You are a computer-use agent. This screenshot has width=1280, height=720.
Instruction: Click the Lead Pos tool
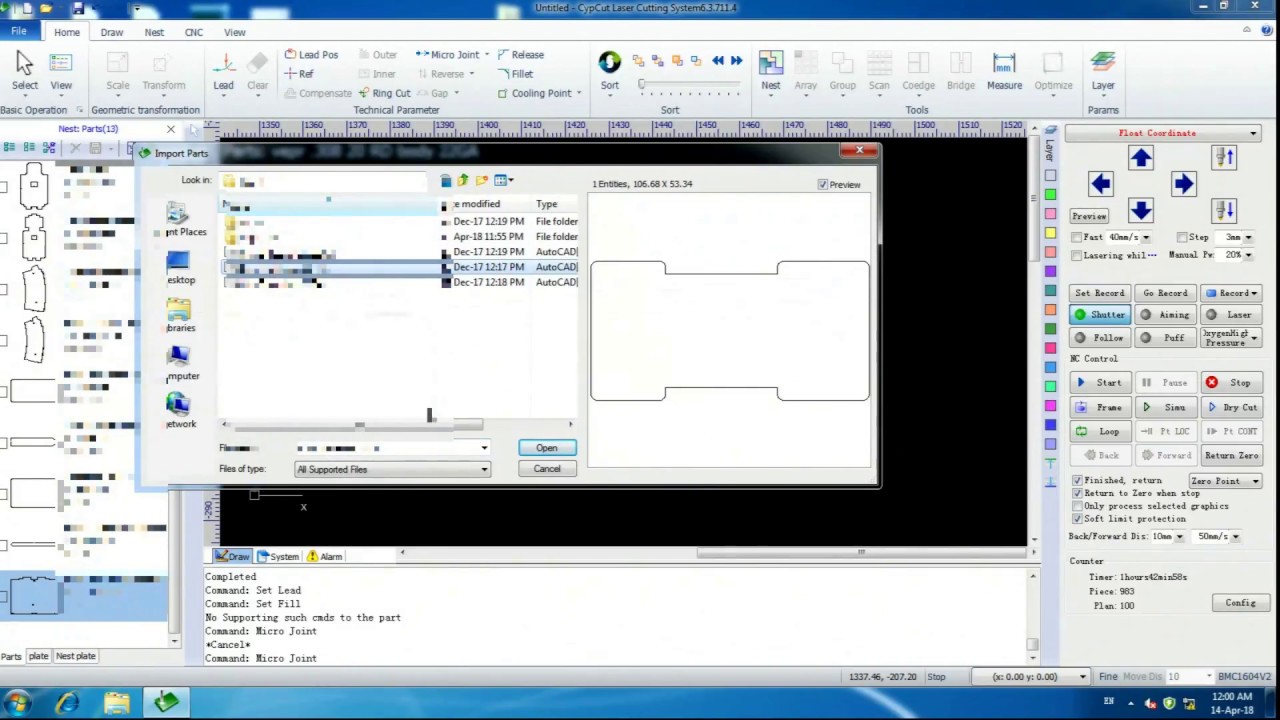click(311, 55)
